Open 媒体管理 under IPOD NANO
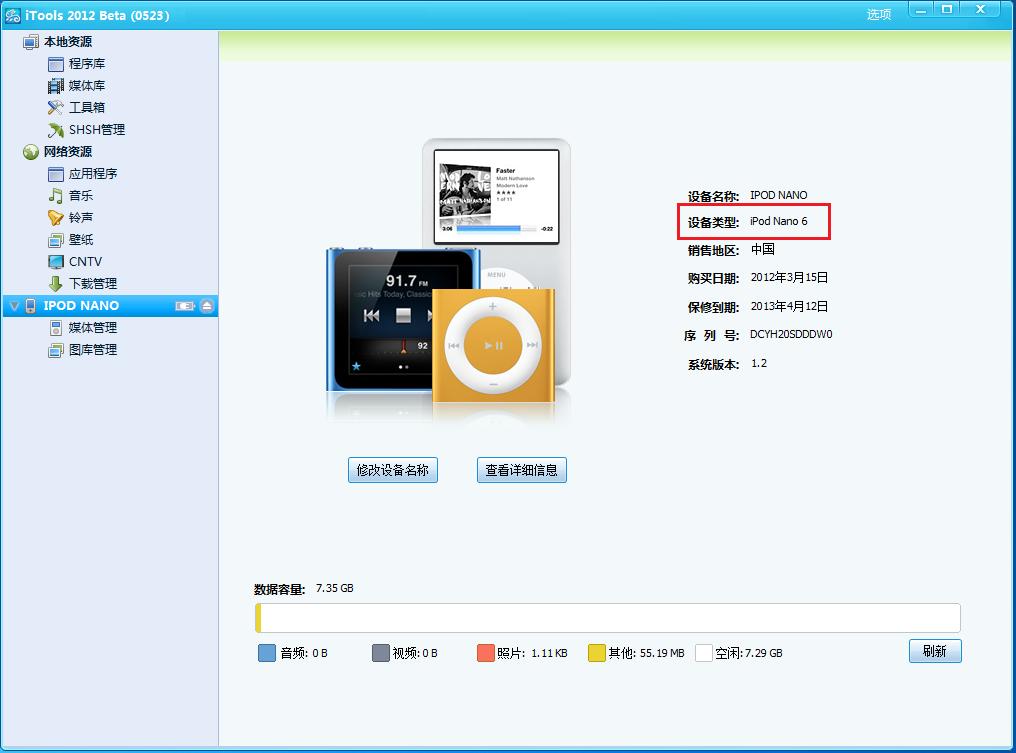This screenshot has height=753, width=1016. click(x=93, y=328)
